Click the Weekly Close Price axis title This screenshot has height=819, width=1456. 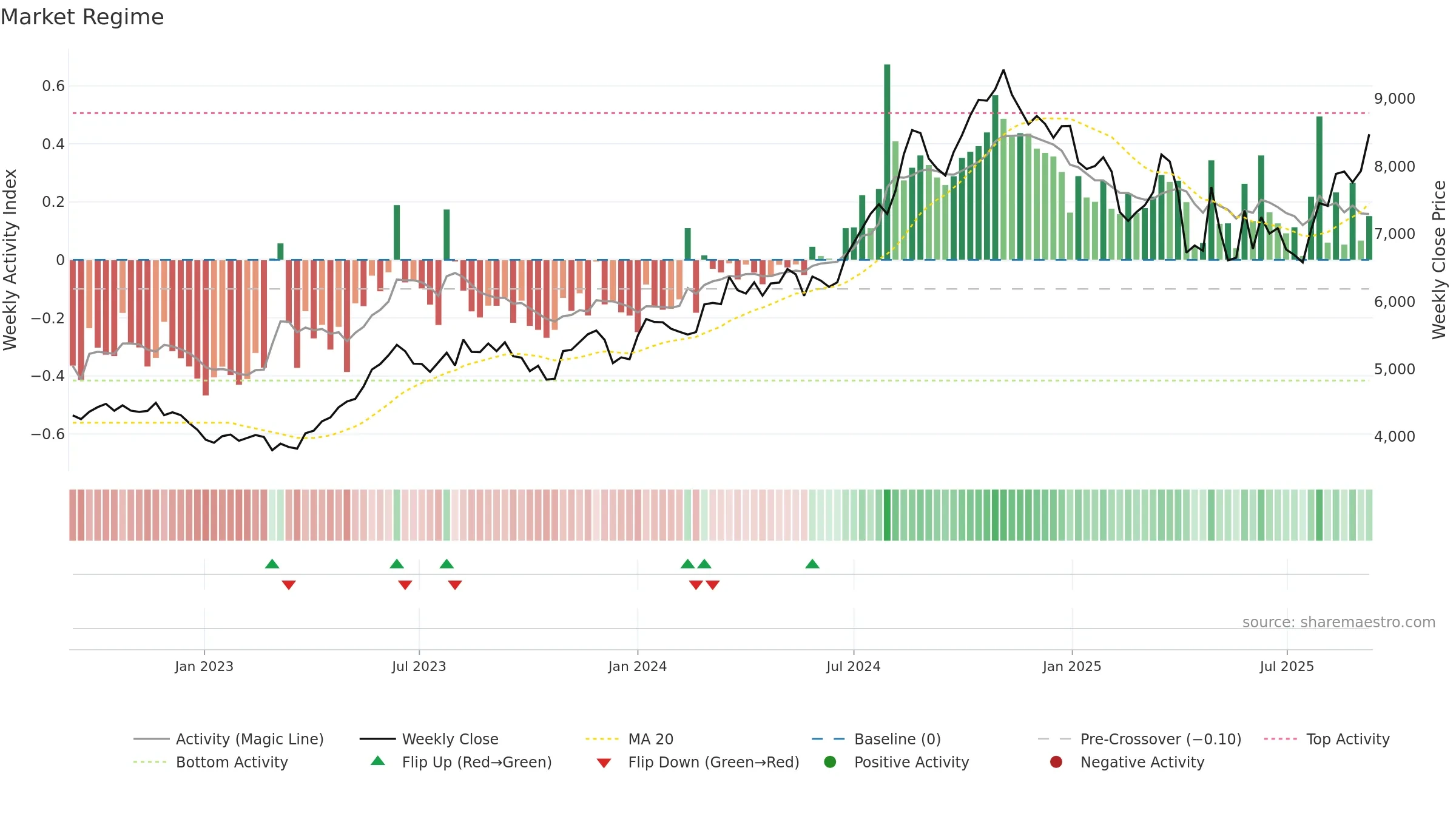[x=1439, y=260]
